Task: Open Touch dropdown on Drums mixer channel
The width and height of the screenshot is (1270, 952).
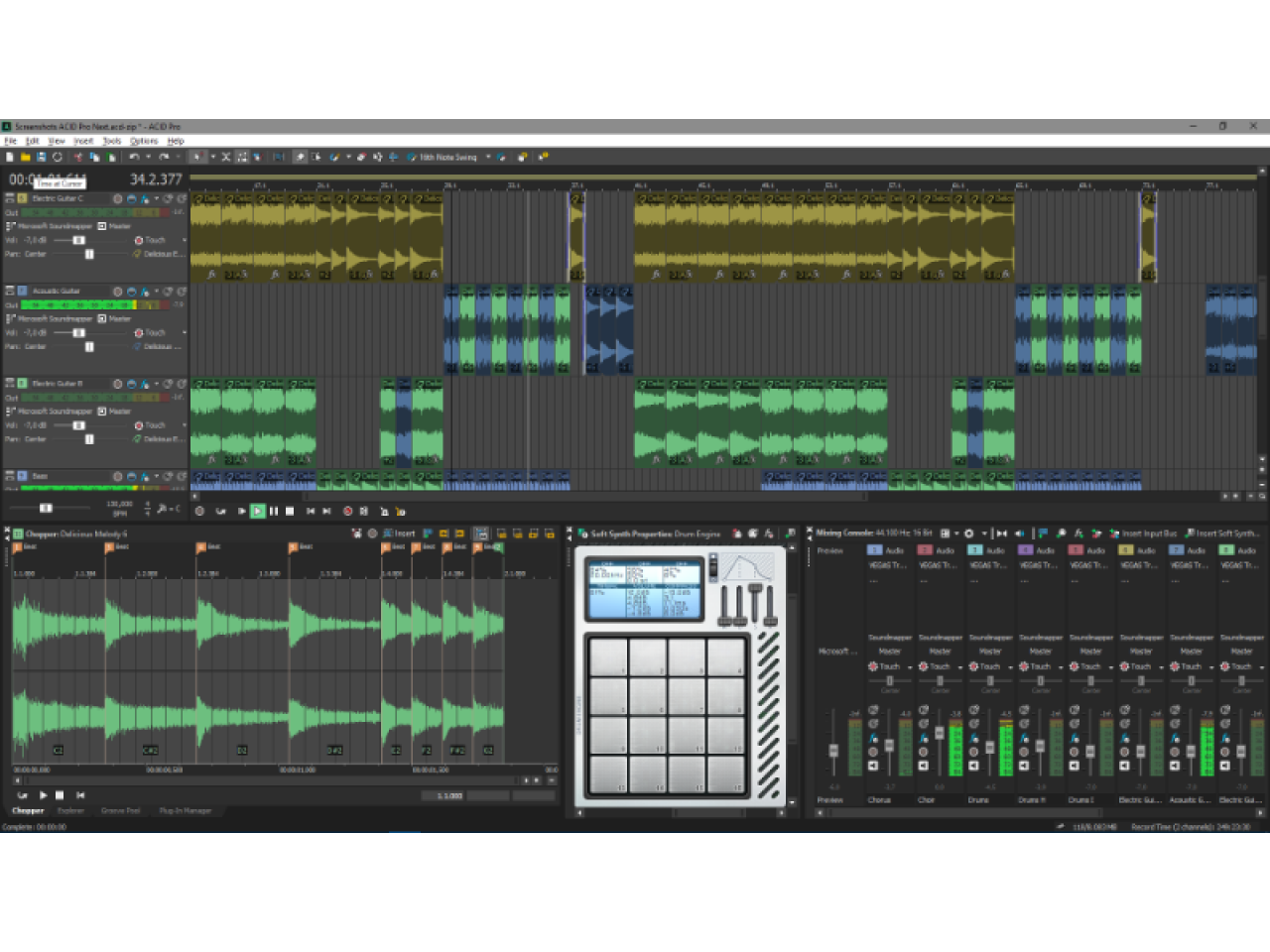Action: 1010,667
